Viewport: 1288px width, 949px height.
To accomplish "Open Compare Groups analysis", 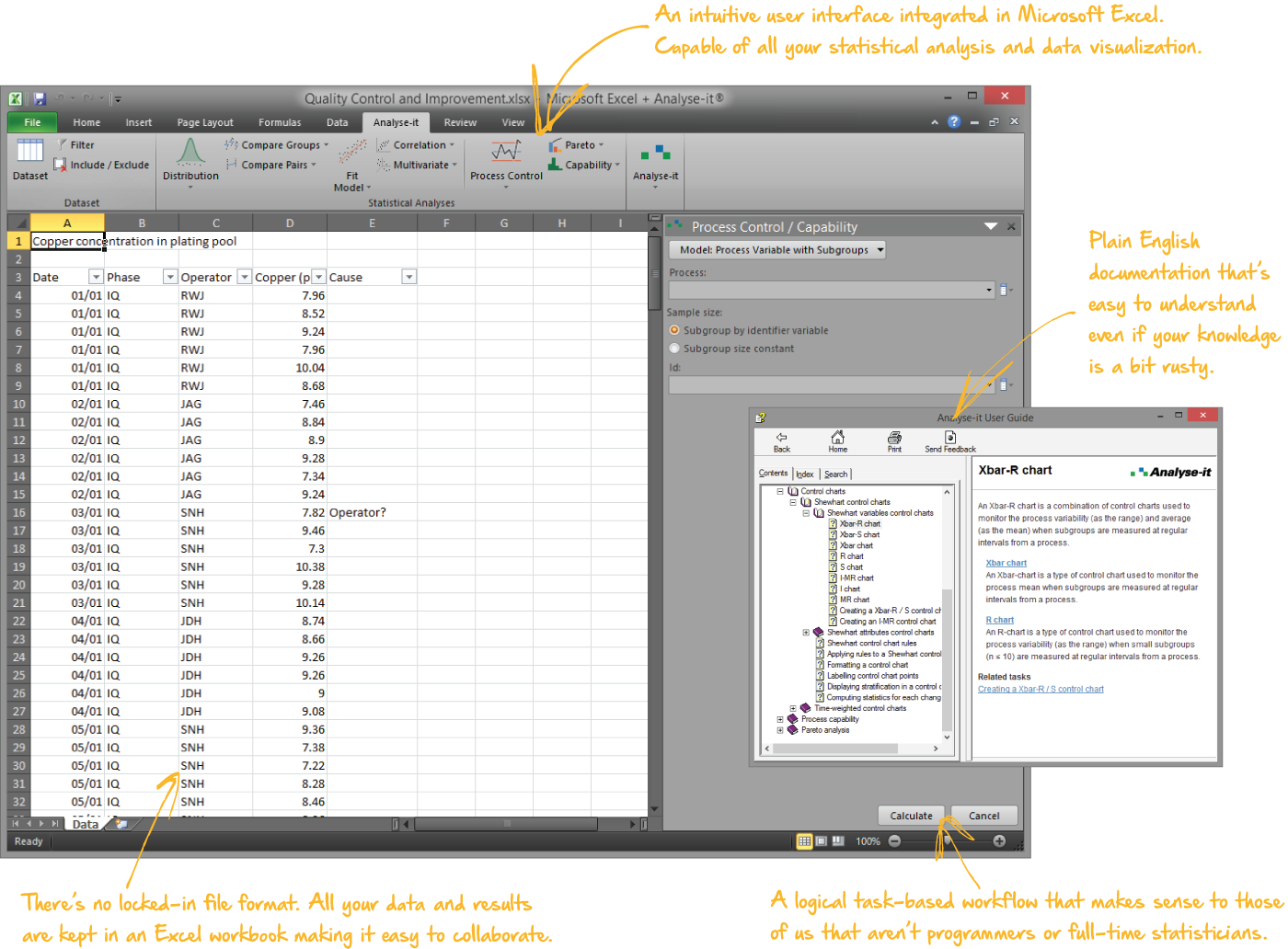I will (277, 145).
